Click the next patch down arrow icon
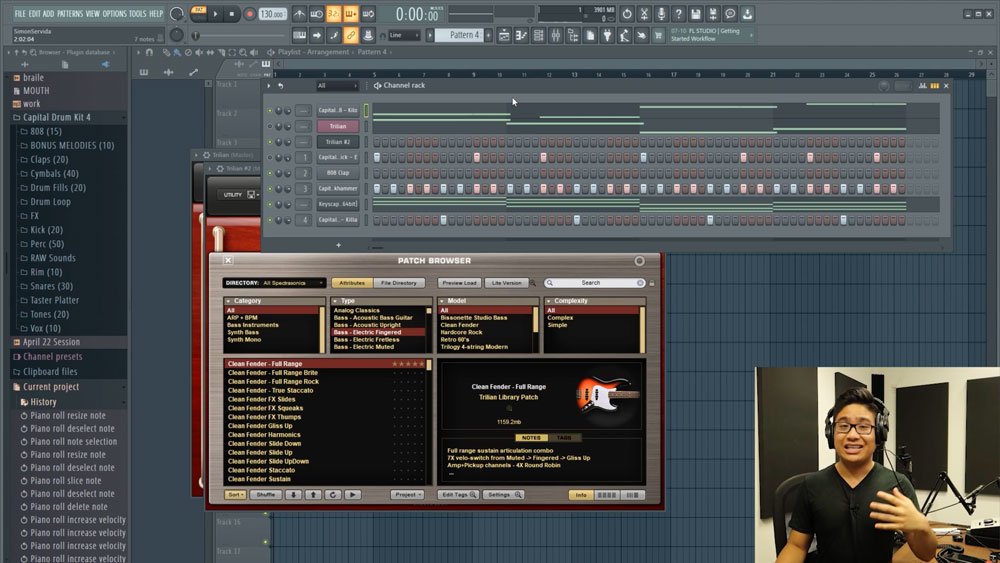 coord(293,495)
